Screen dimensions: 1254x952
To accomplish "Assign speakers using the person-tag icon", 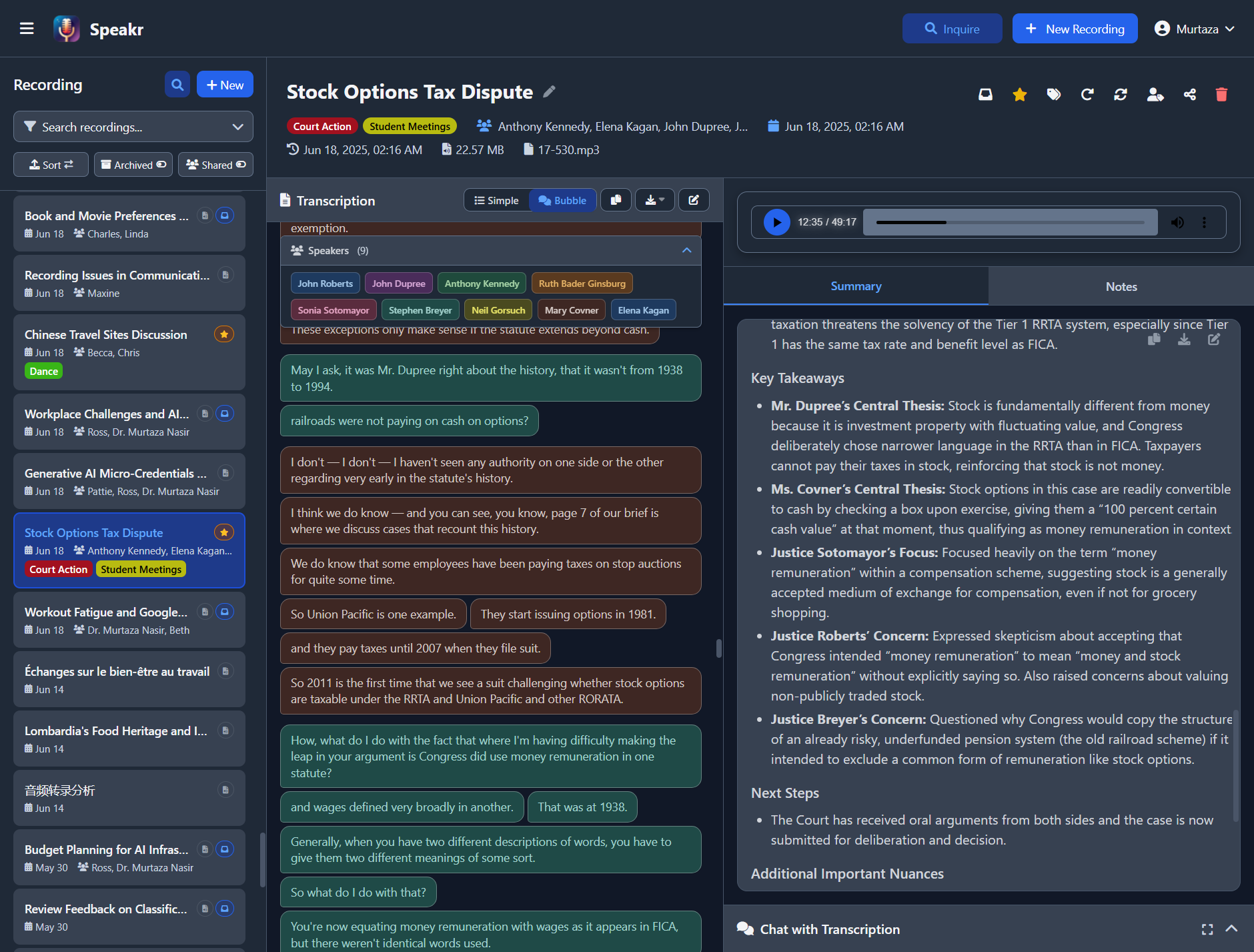I will click(1156, 94).
